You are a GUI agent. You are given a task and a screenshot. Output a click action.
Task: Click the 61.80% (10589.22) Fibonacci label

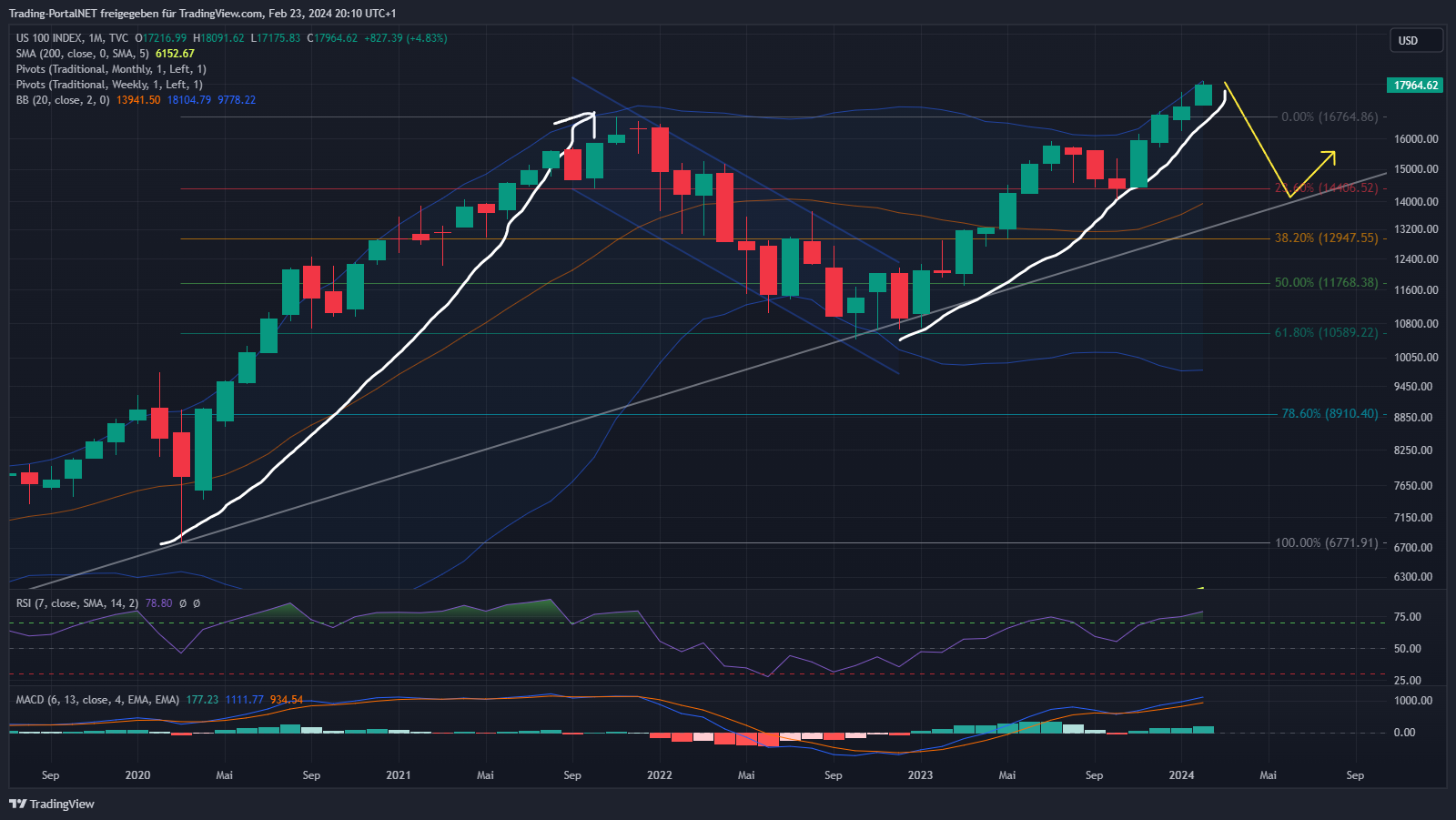coord(1326,333)
